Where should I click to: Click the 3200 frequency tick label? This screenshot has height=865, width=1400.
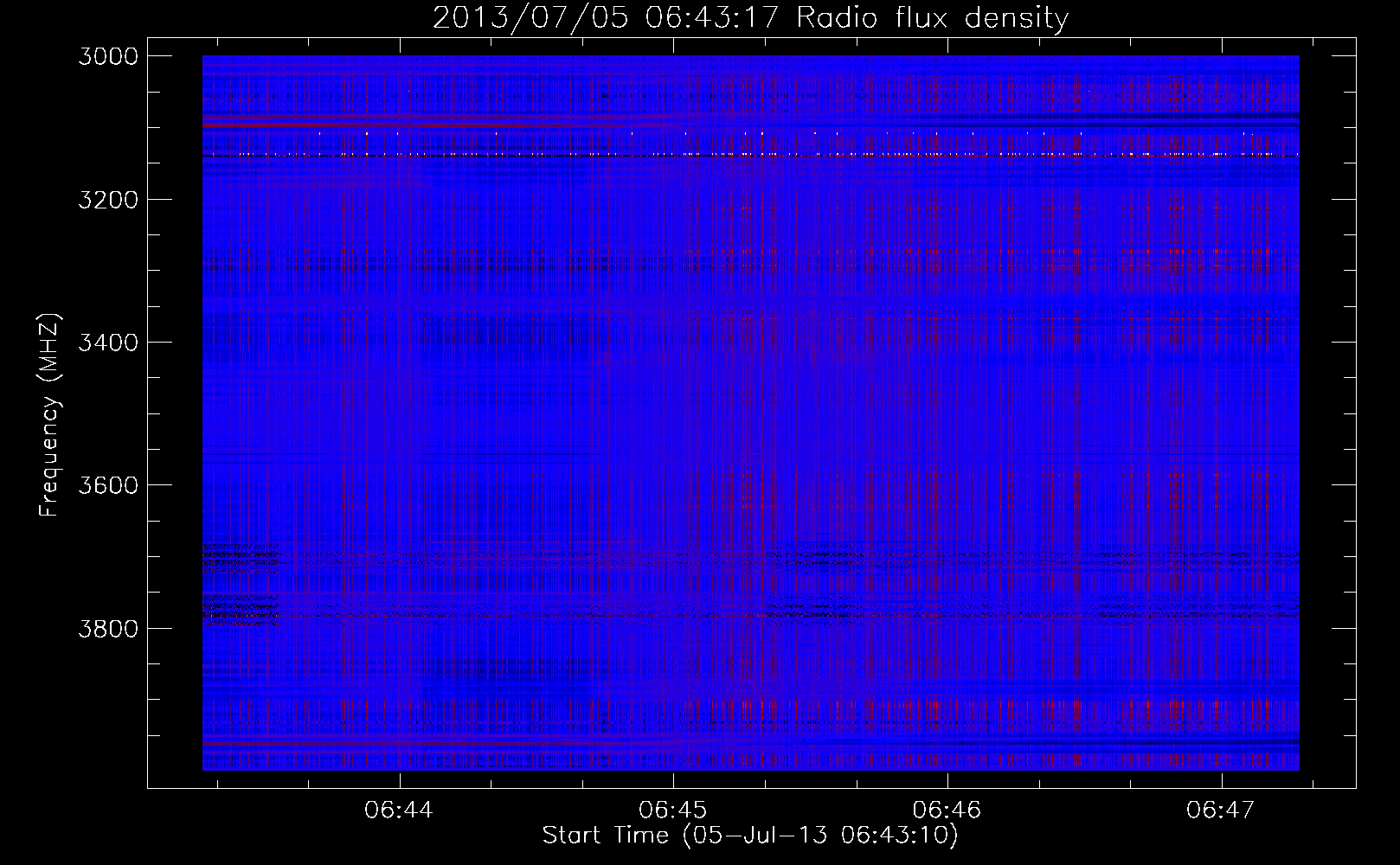click(x=108, y=200)
